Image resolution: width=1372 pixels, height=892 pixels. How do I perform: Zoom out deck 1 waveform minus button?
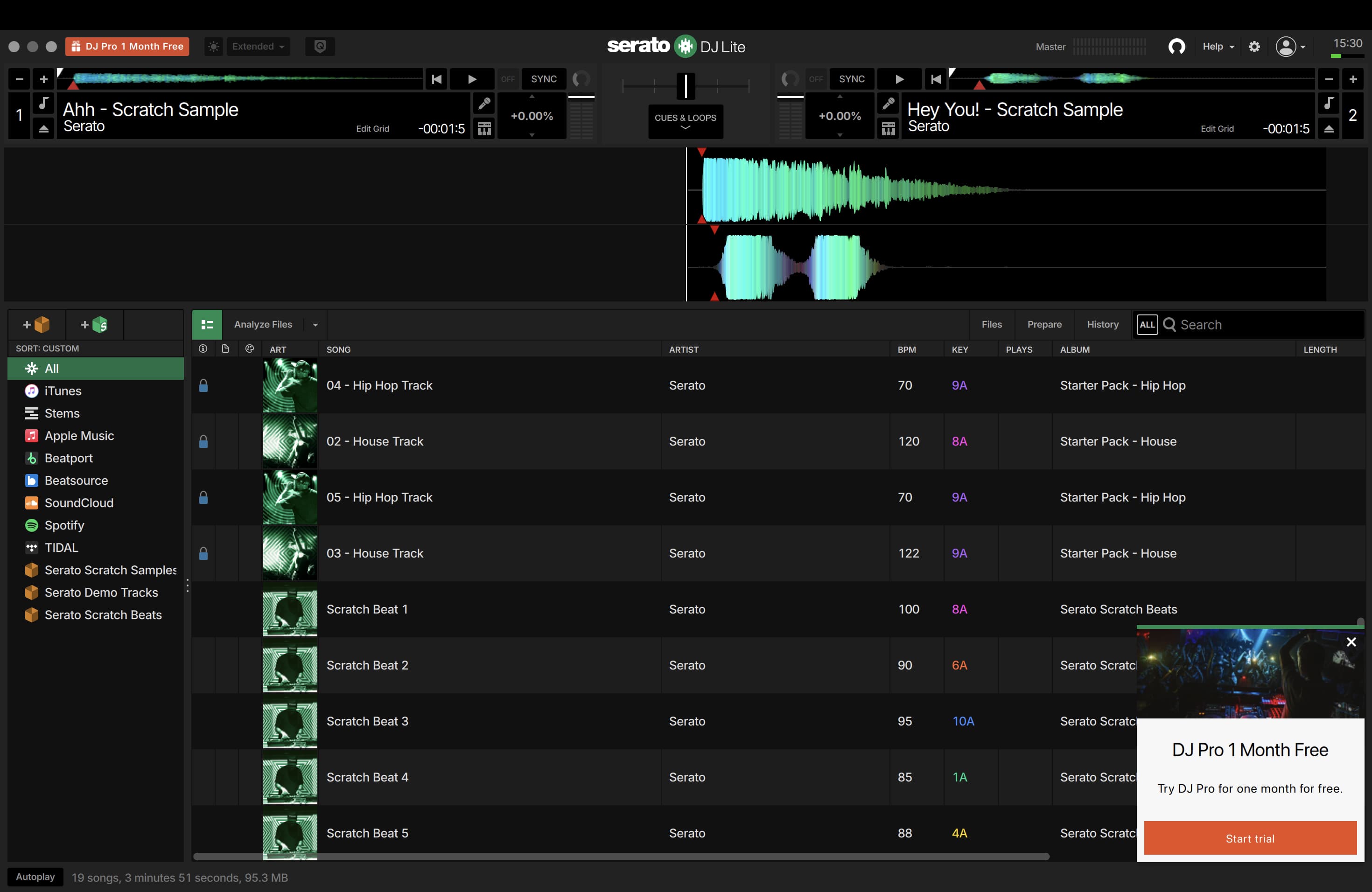(x=19, y=79)
